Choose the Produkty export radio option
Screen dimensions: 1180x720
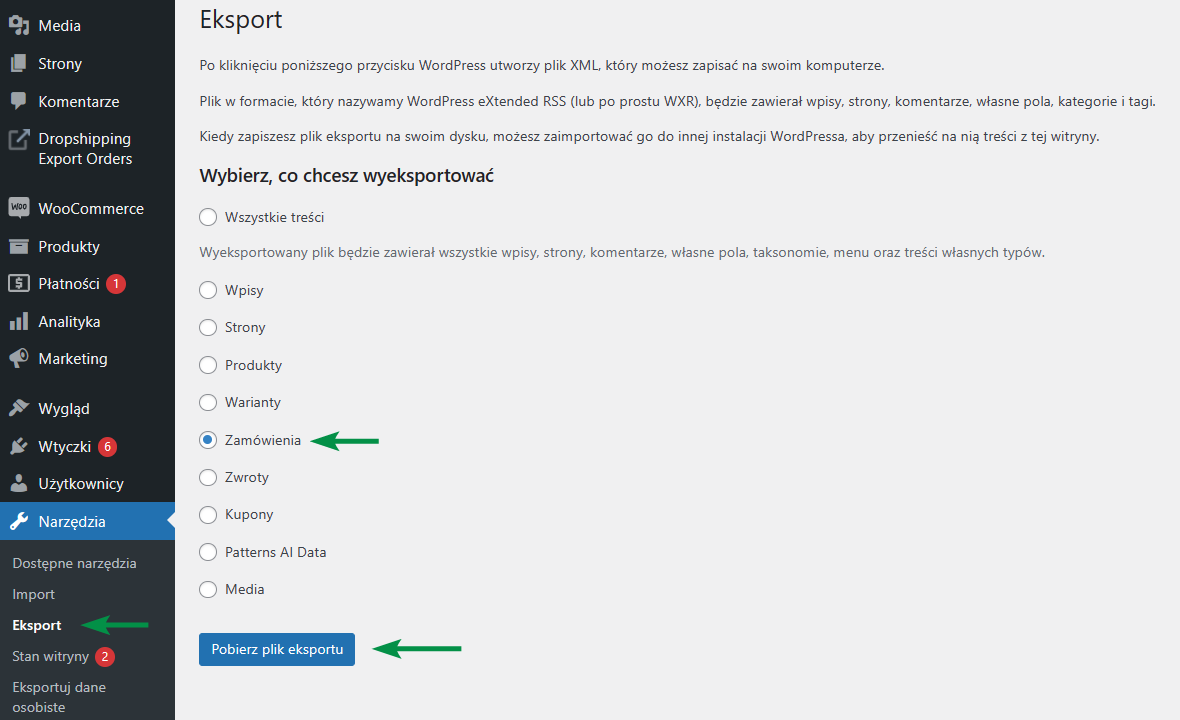(208, 365)
